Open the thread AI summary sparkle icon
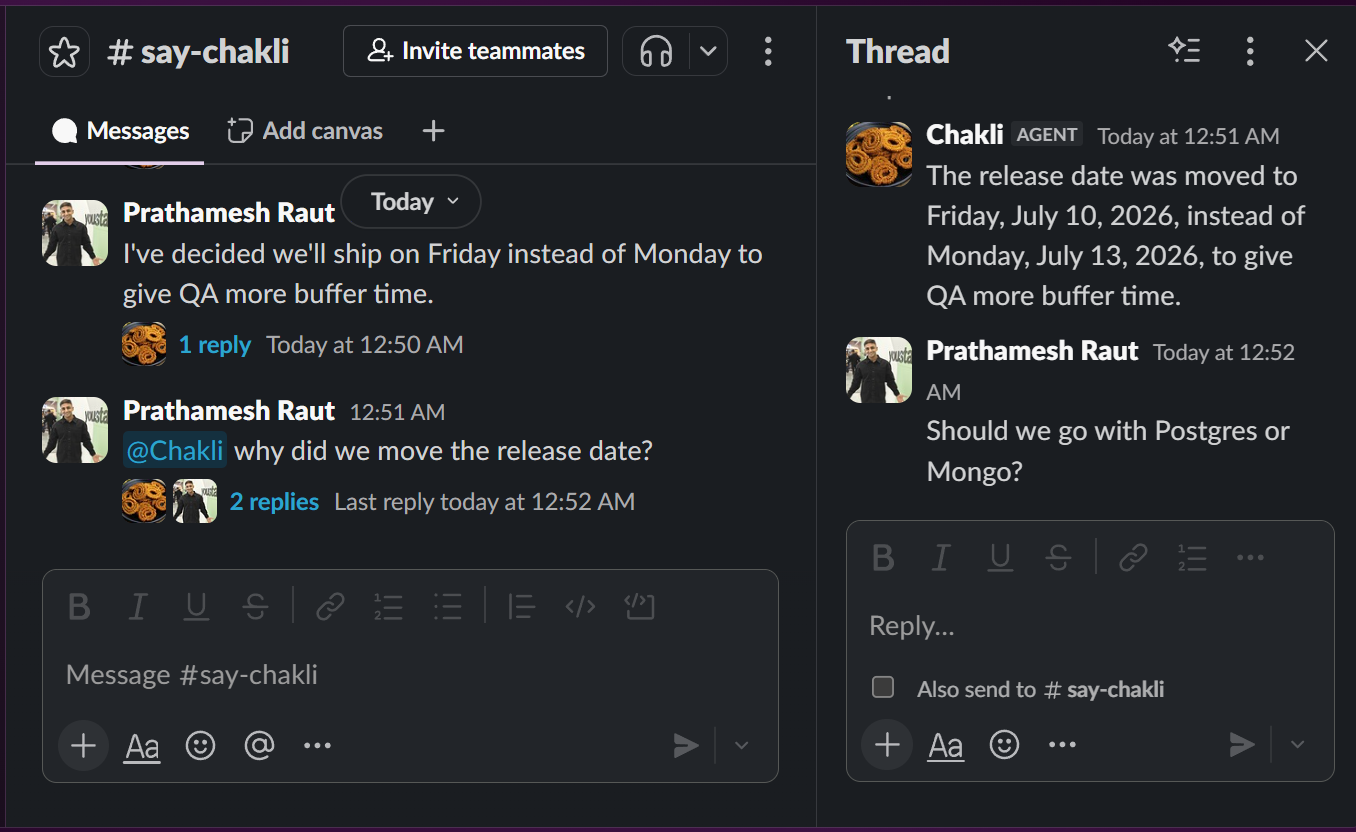 pyautogui.click(x=1185, y=51)
